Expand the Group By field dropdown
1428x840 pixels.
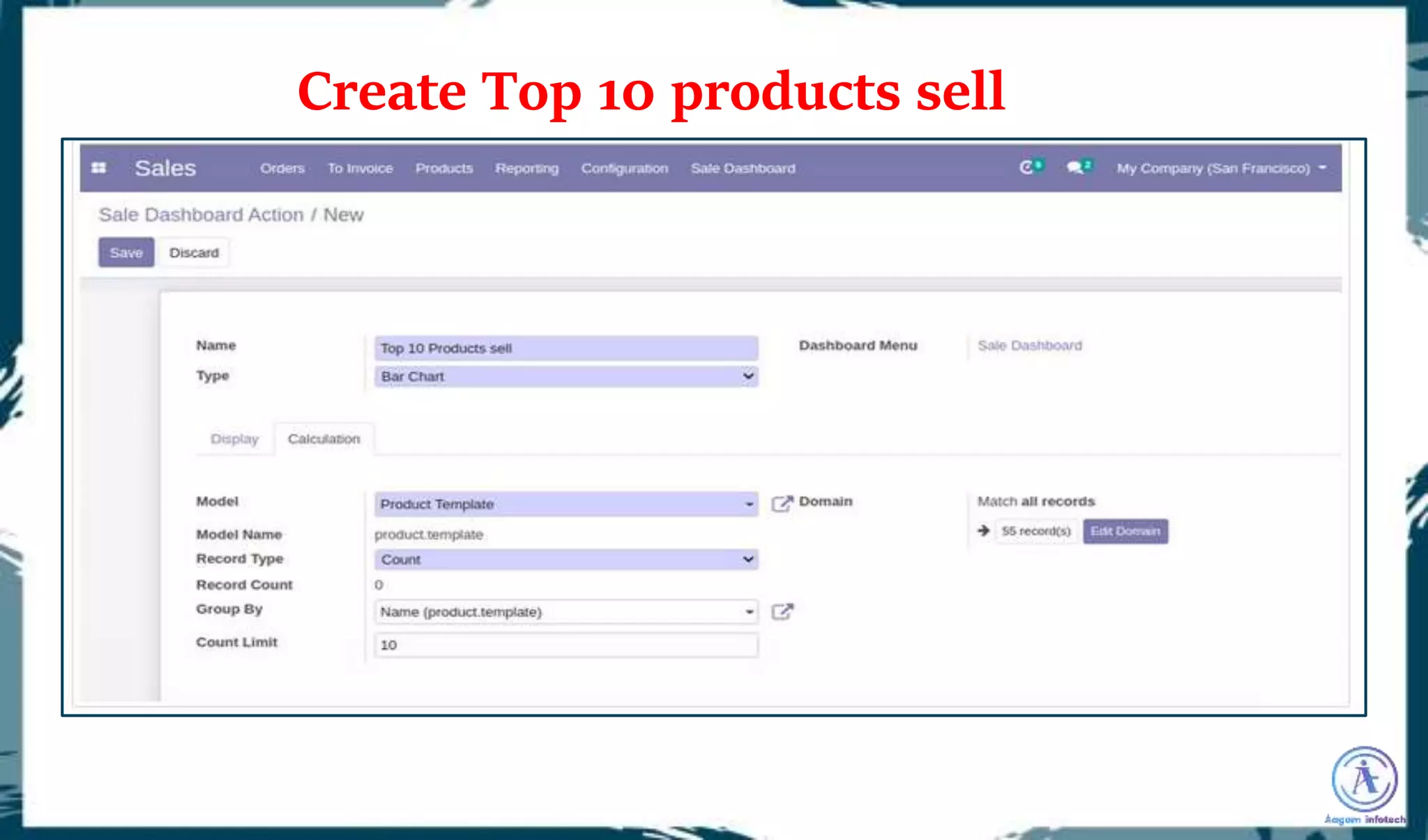coord(749,612)
